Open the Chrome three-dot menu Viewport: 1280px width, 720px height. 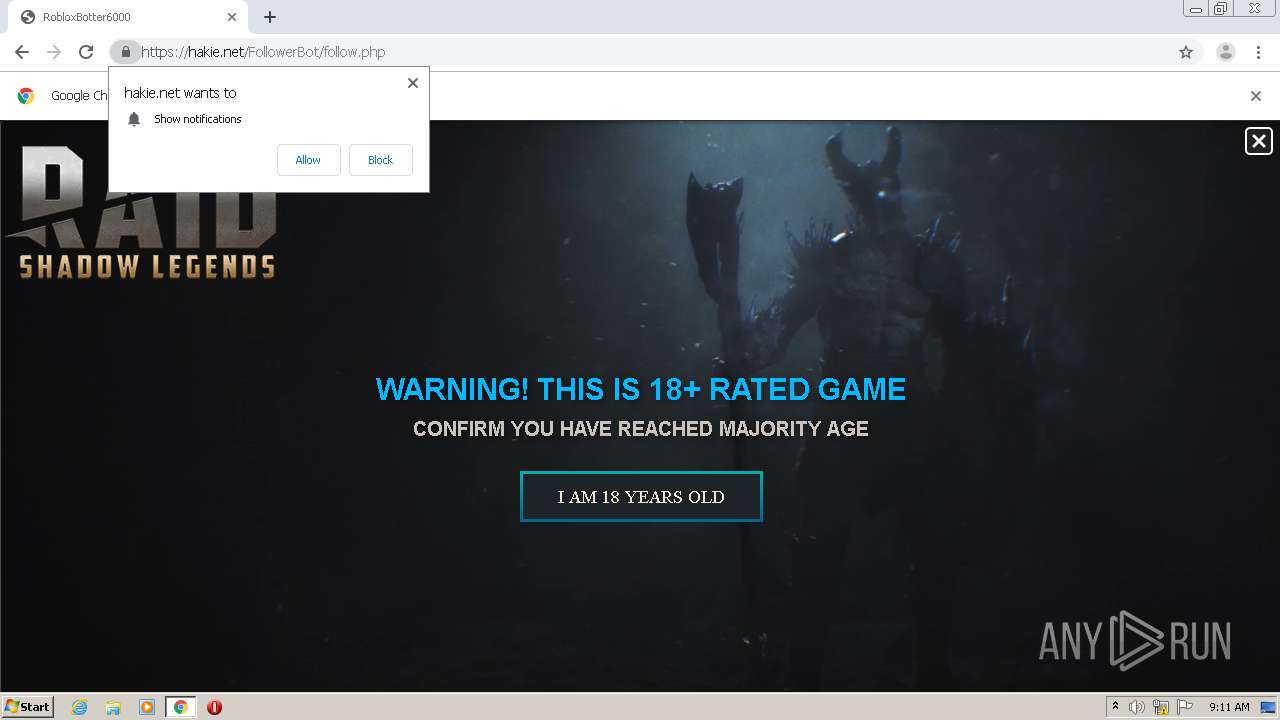coord(1258,52)
